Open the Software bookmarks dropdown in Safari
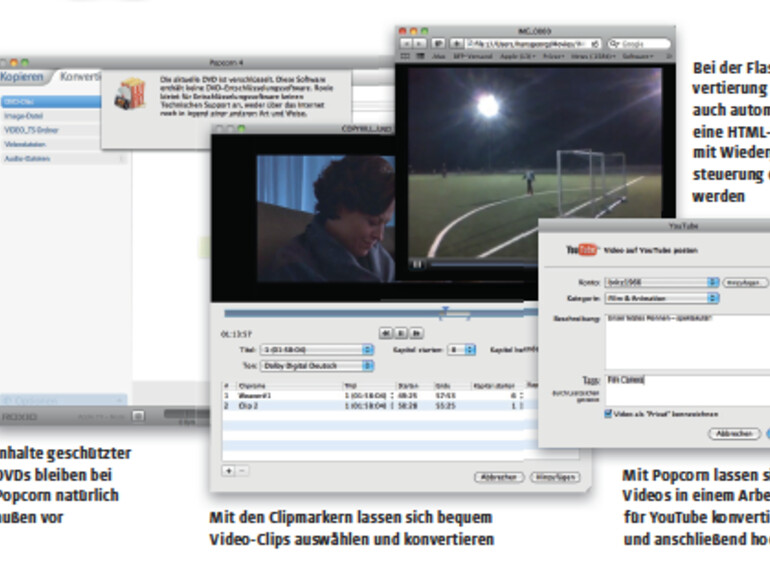This screenshot has height=578, width=770. point(637,56)
